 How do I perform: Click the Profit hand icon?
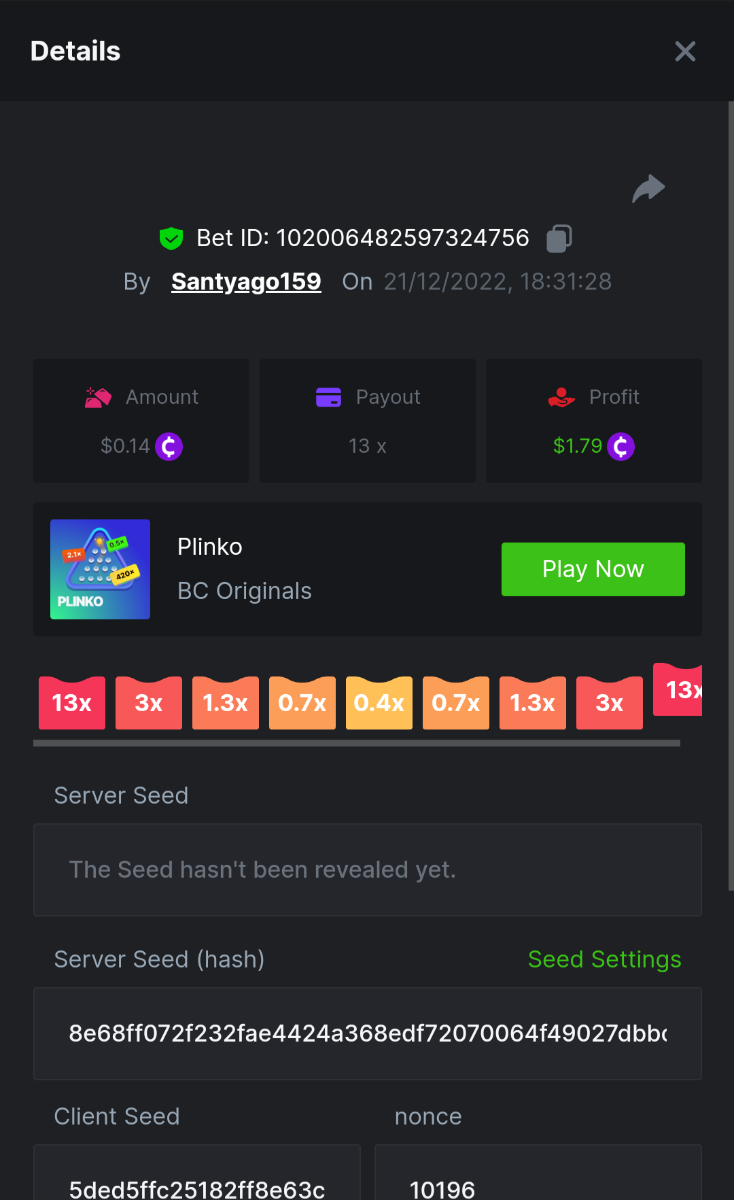pyautogui.click(x=562, y=397)
